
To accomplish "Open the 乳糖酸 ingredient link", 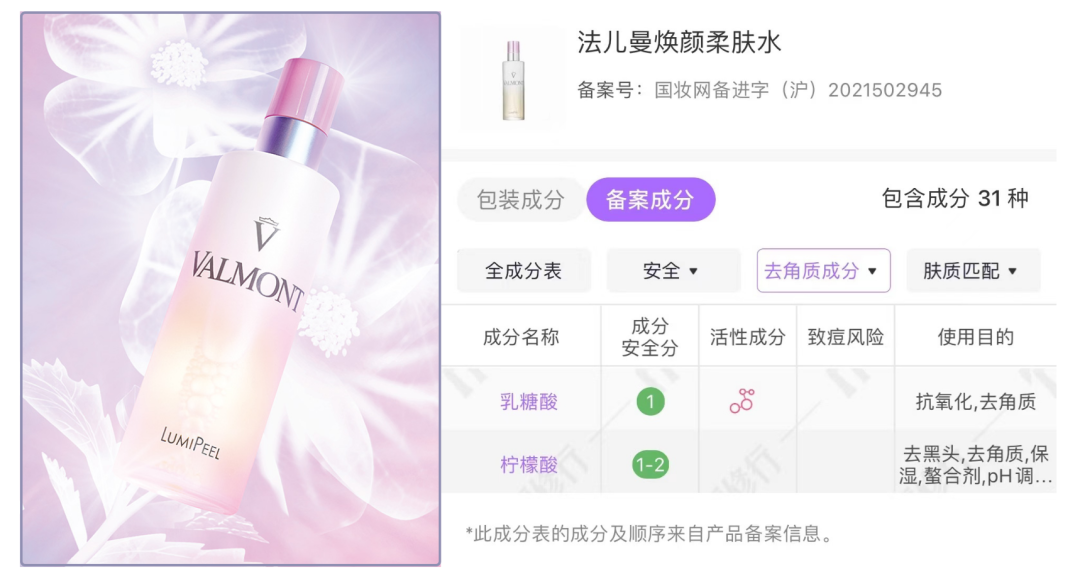I will click(528, 401).
